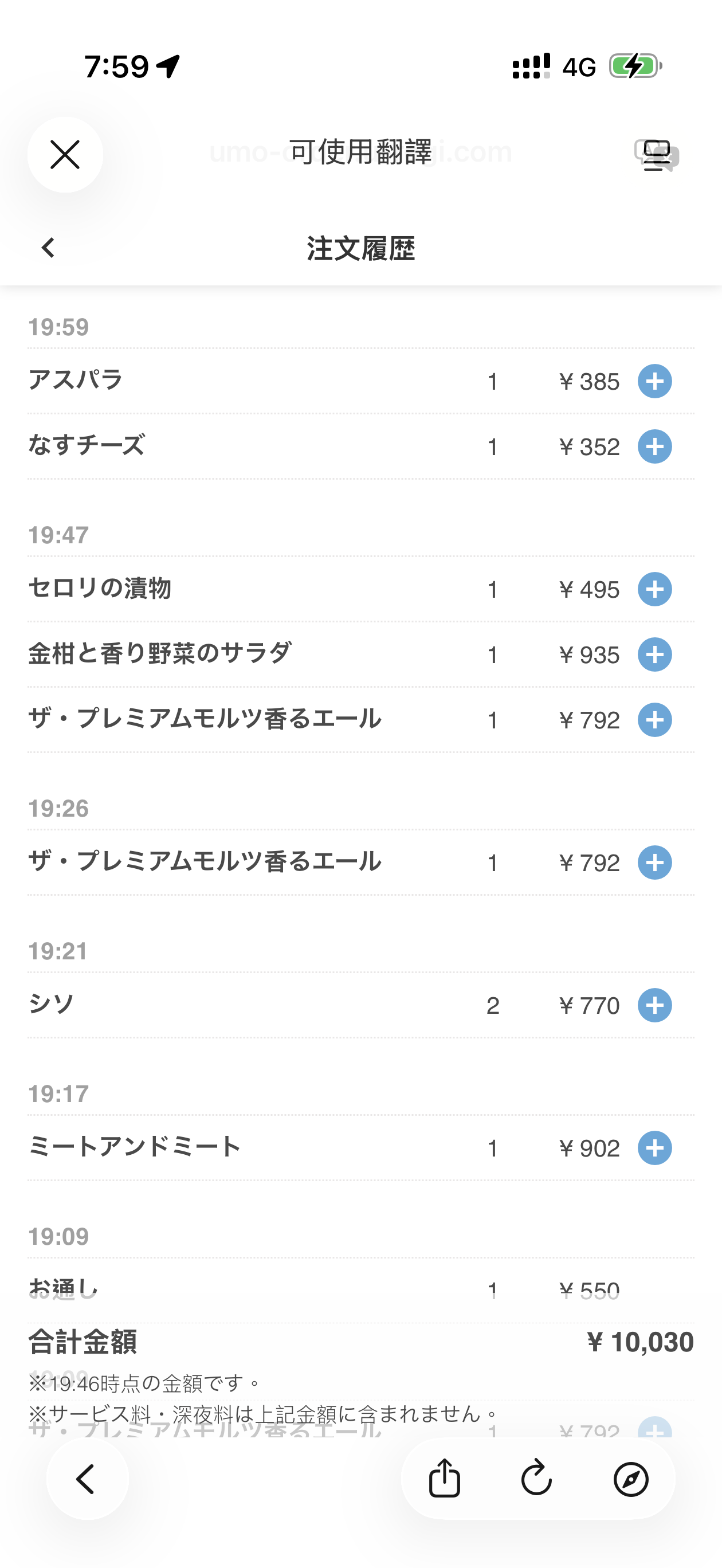Tap plus icon for セロリの漬物

coord(654,589)
